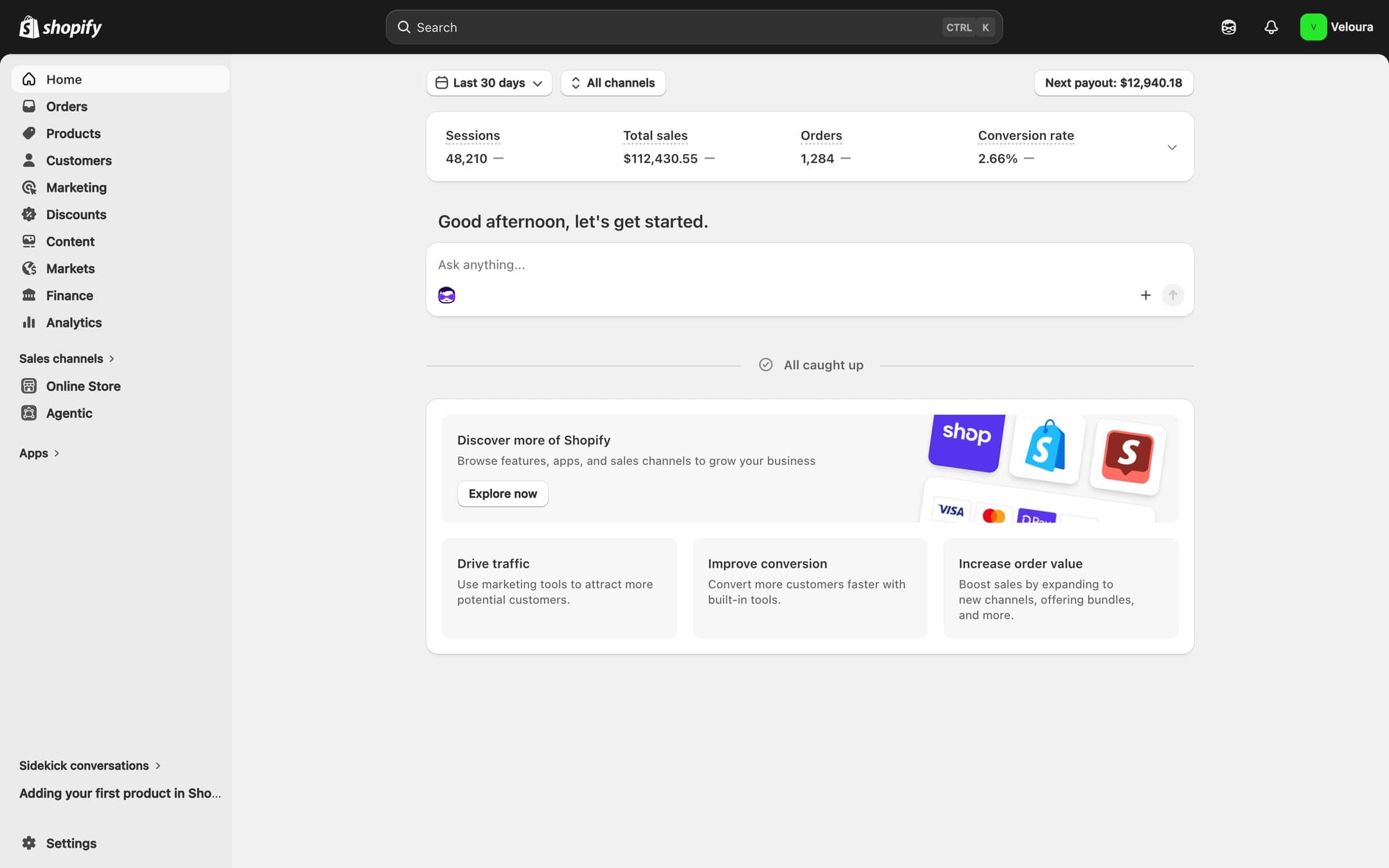Expand the metrics card chevron
The image size is (1389, 868).
(x=1172, y=147)
